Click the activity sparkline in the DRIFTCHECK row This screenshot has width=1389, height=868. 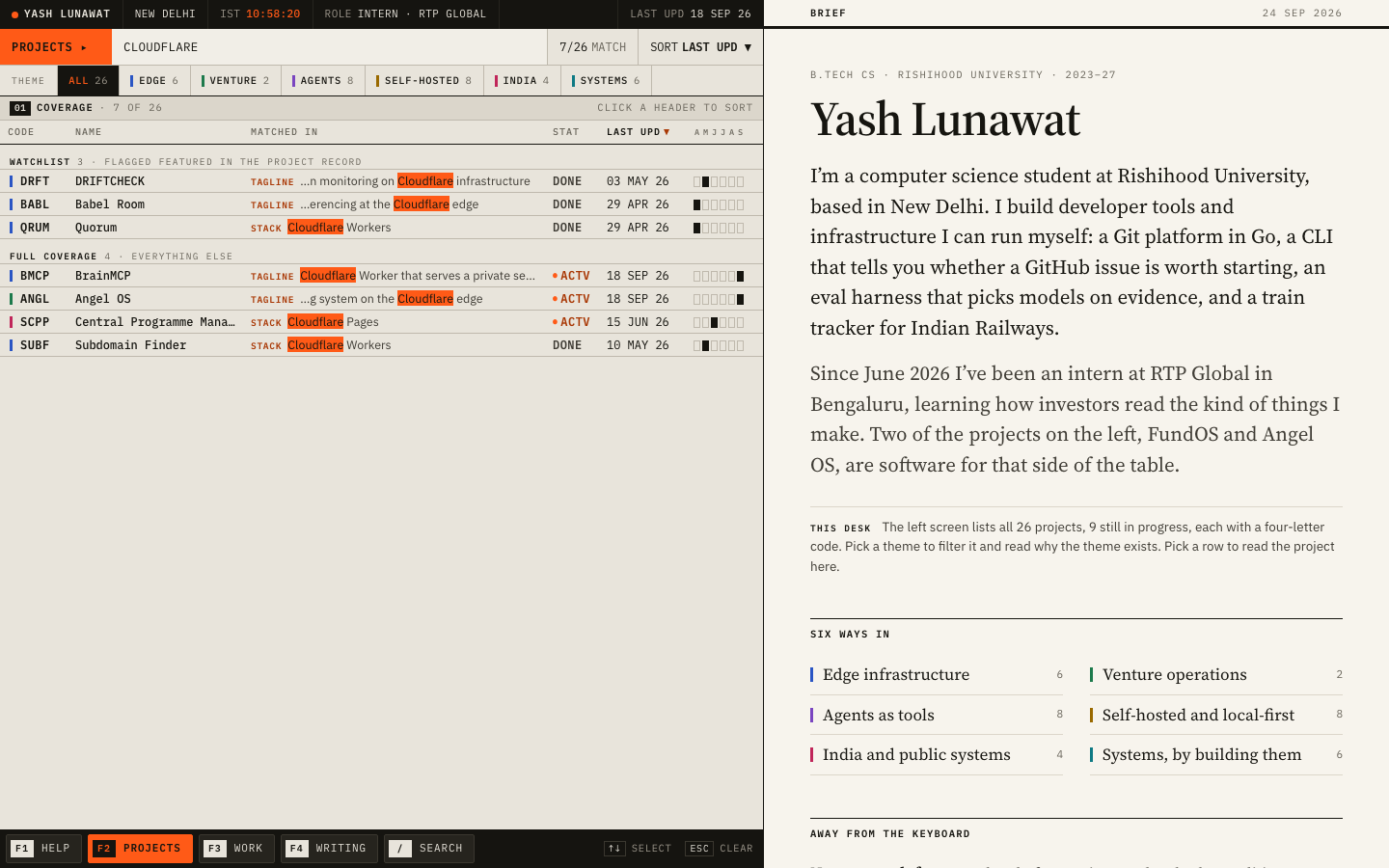[719, 181]
